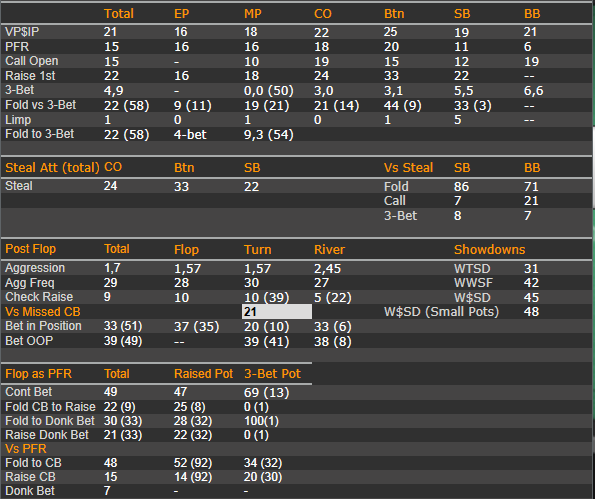This screenshot has width=595, height=499.
Task: Select the Raise CB row label
Action: point(30,477)
